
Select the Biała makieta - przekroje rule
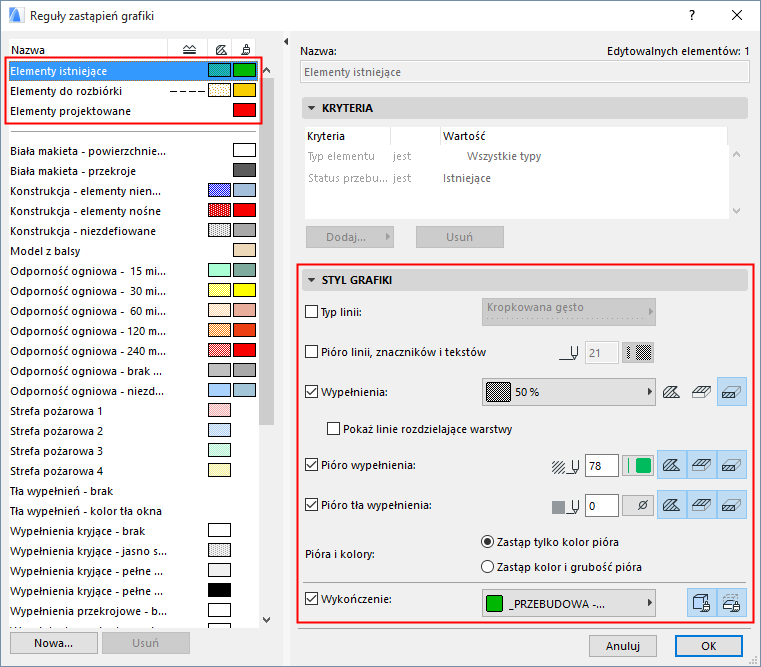click(132, 171)
